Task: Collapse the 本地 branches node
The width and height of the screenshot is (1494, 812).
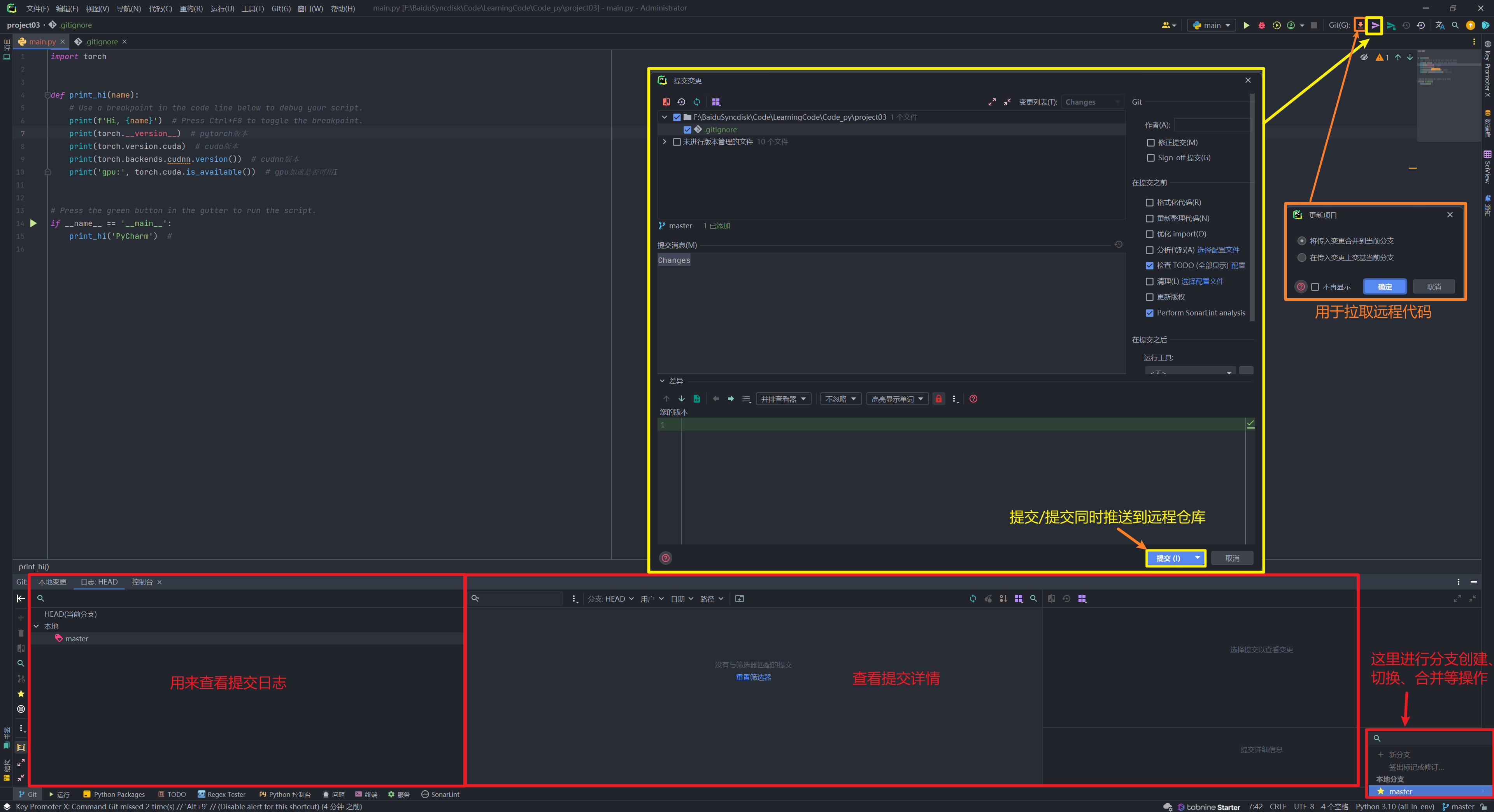Action: [37, 626]
